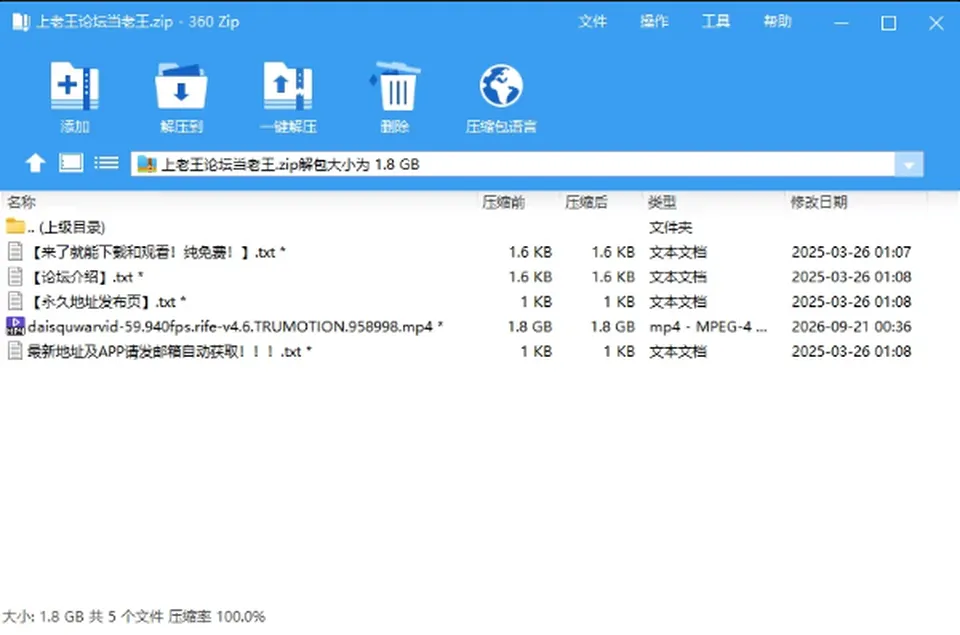Run 一键解压 one-click extract
Screen dimensions: 960x635
tap(288, 86)
